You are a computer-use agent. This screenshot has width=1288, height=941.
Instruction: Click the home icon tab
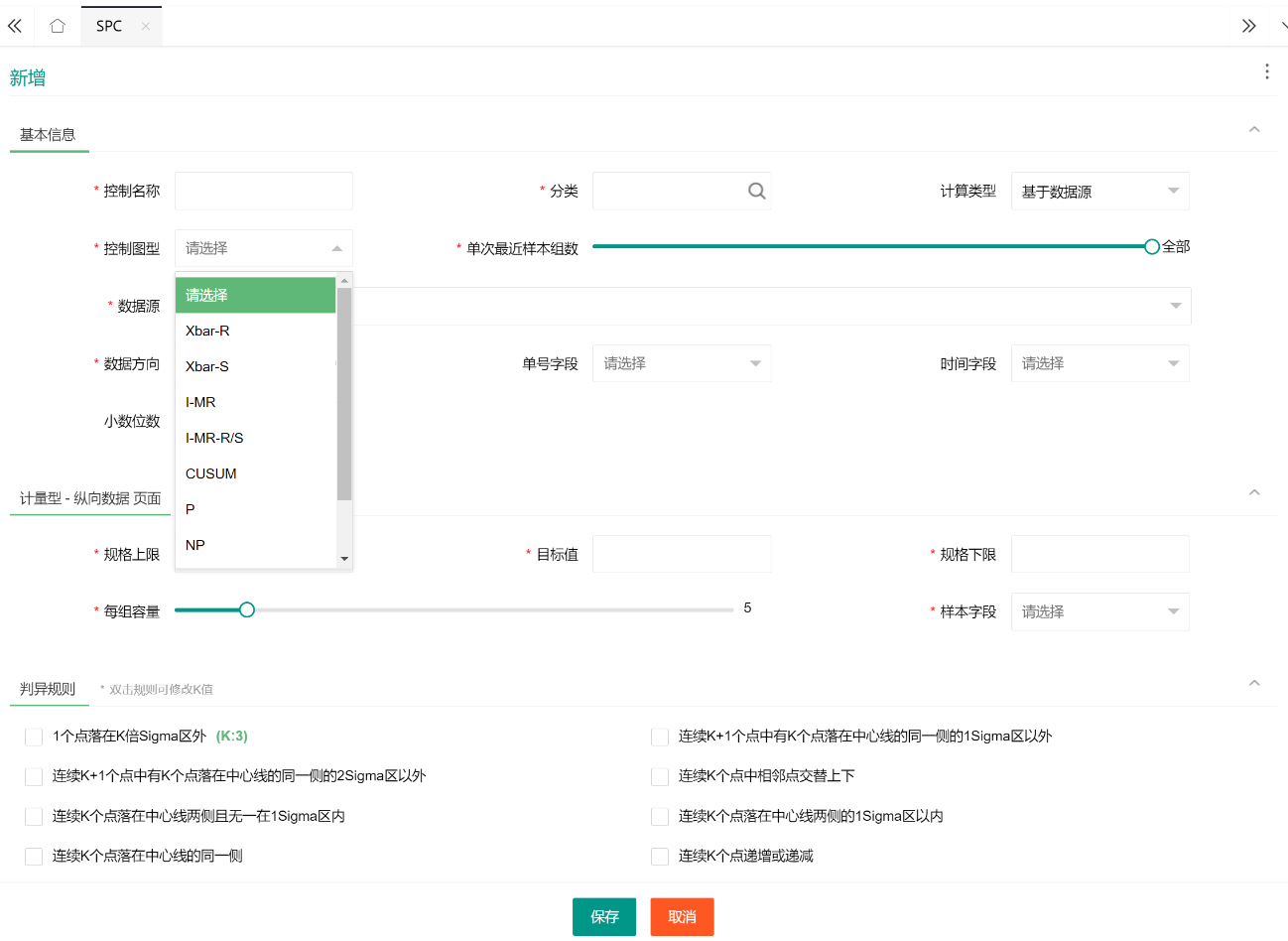pyautogui.click(x=58, y=26)
